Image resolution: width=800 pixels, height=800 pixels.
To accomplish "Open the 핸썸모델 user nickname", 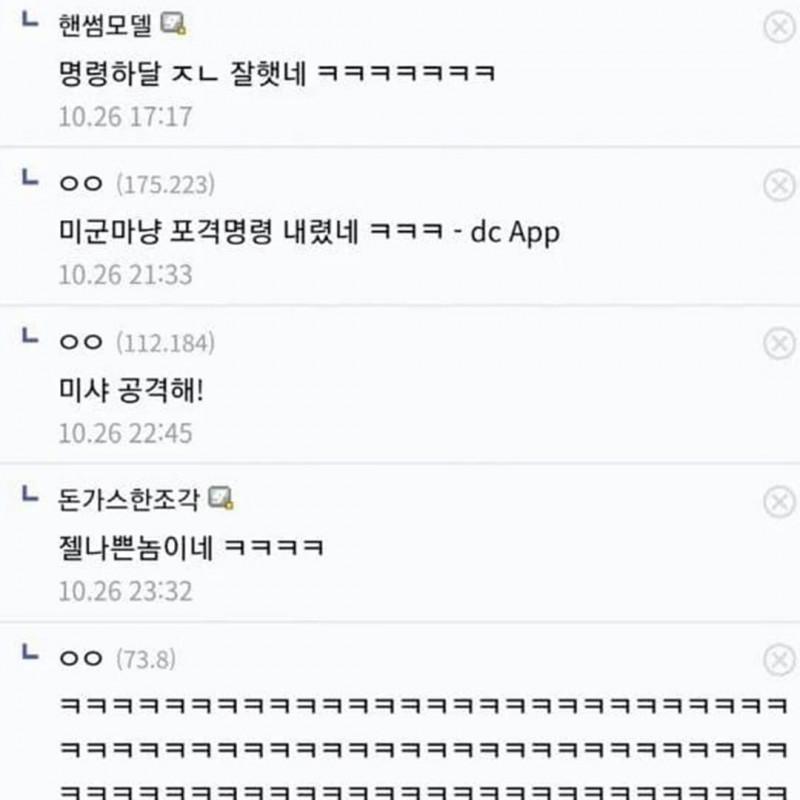I will pos(105,25).
